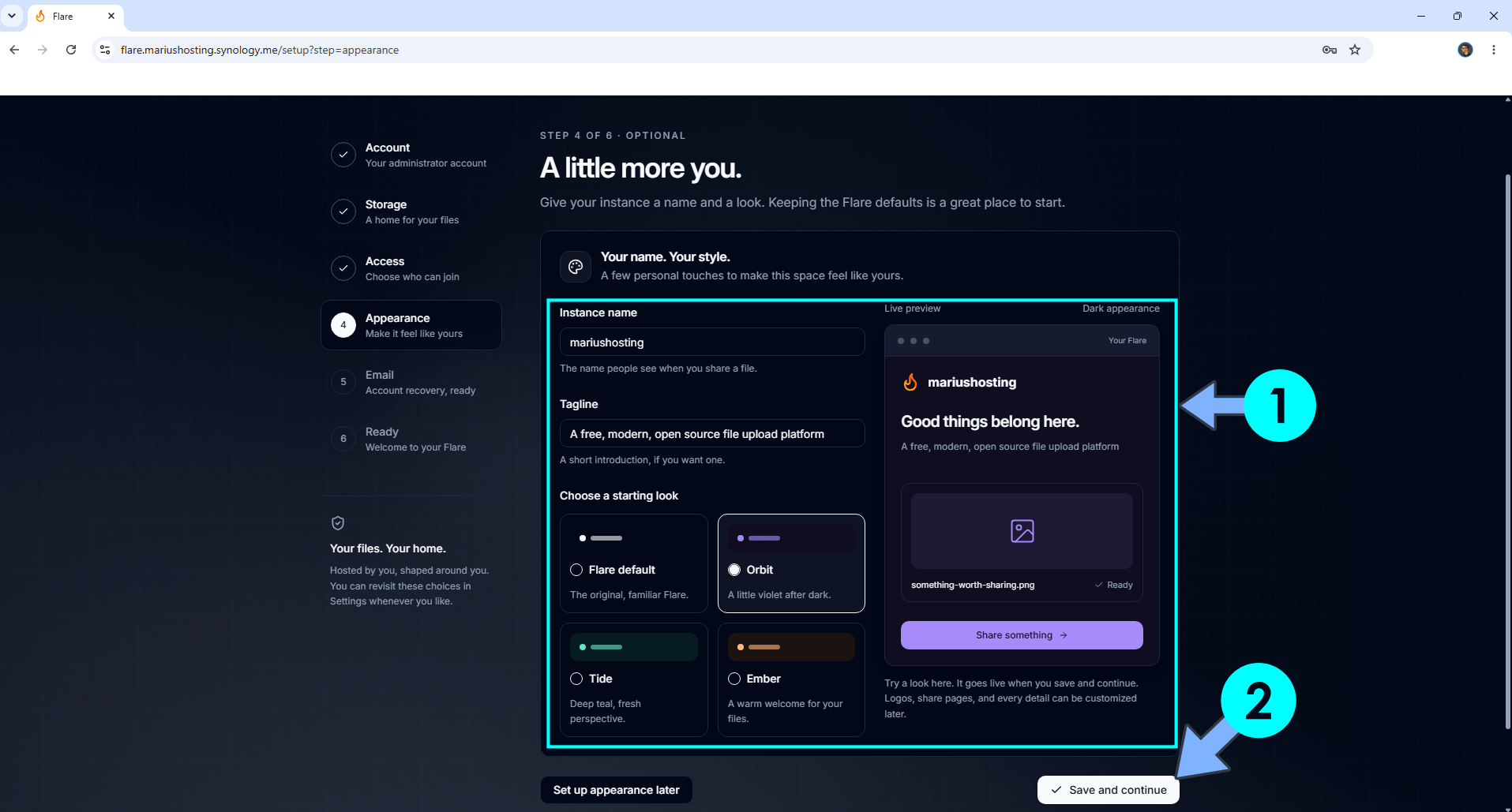Click the Access step checkmark icon
1512x812 pixels.
[343, 268]
